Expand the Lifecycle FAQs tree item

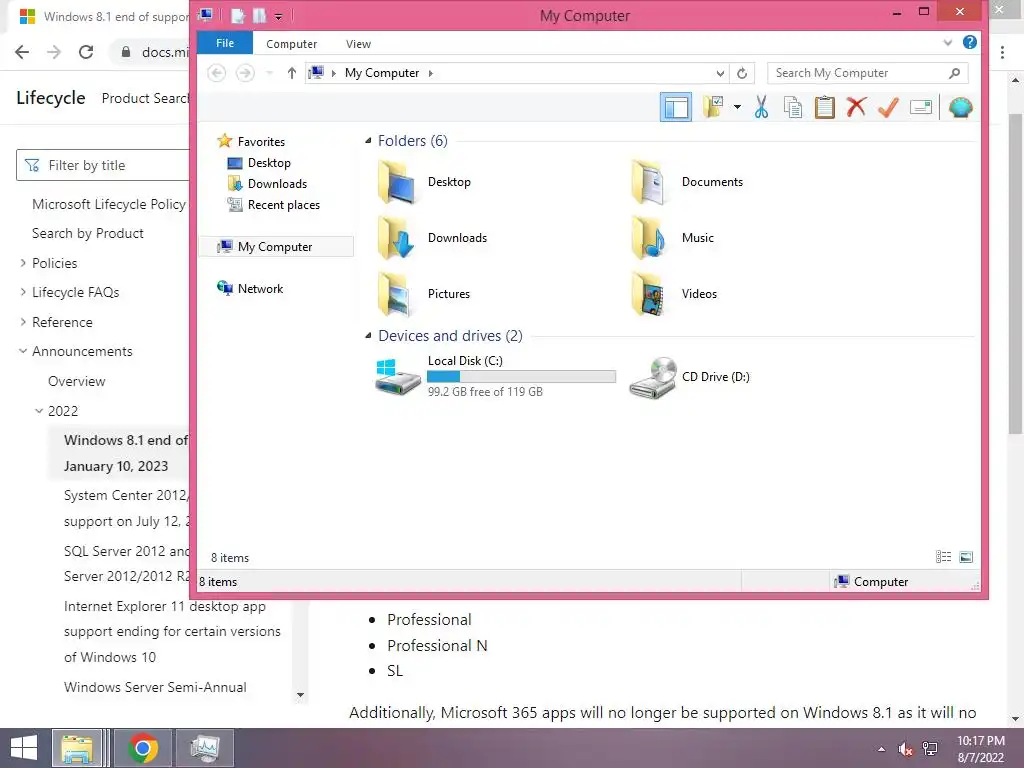(x=23, y=292)
